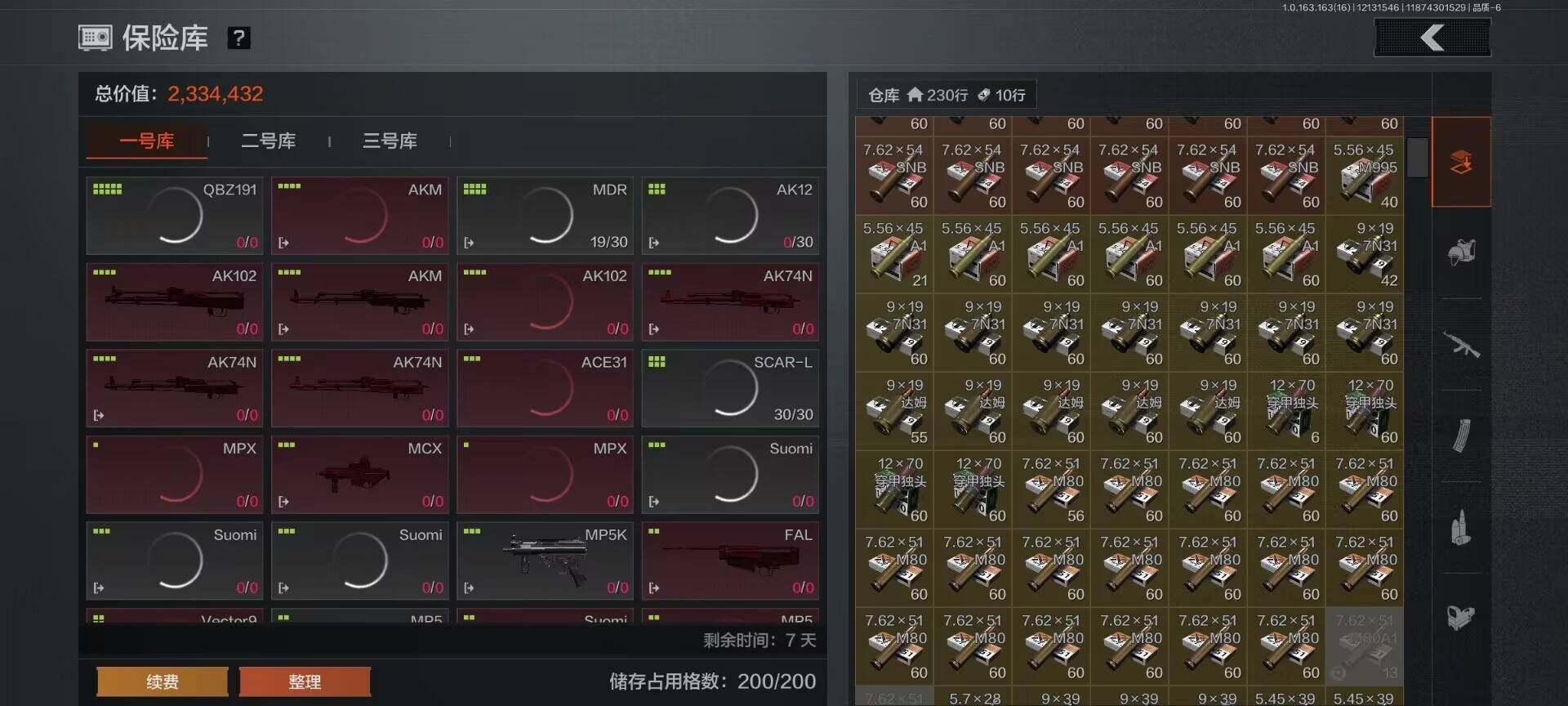
Task: Select the AK12 weapon card
Action: tap(730, 216)
